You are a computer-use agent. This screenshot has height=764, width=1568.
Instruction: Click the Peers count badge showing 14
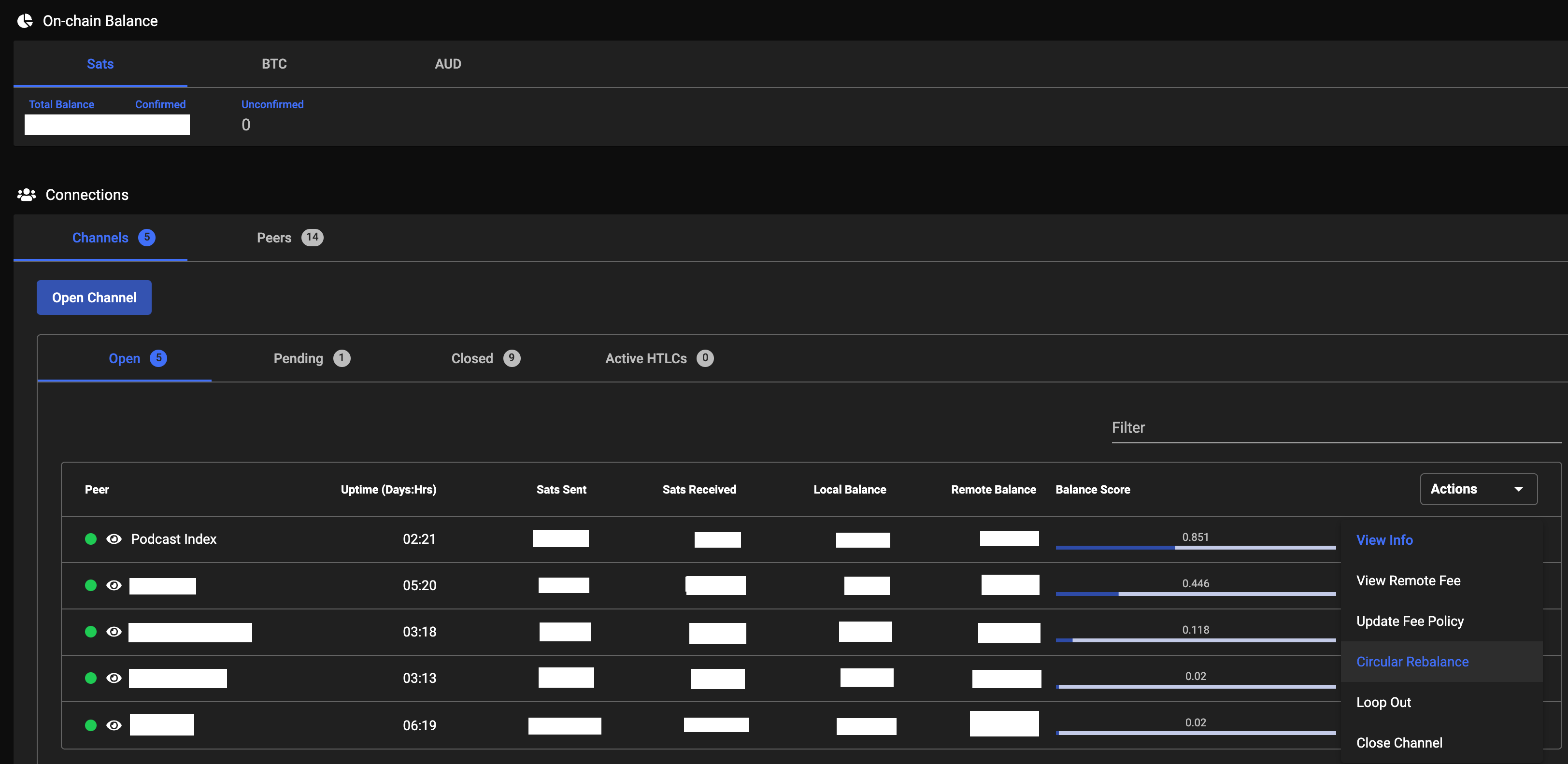[x=312, y=238]
